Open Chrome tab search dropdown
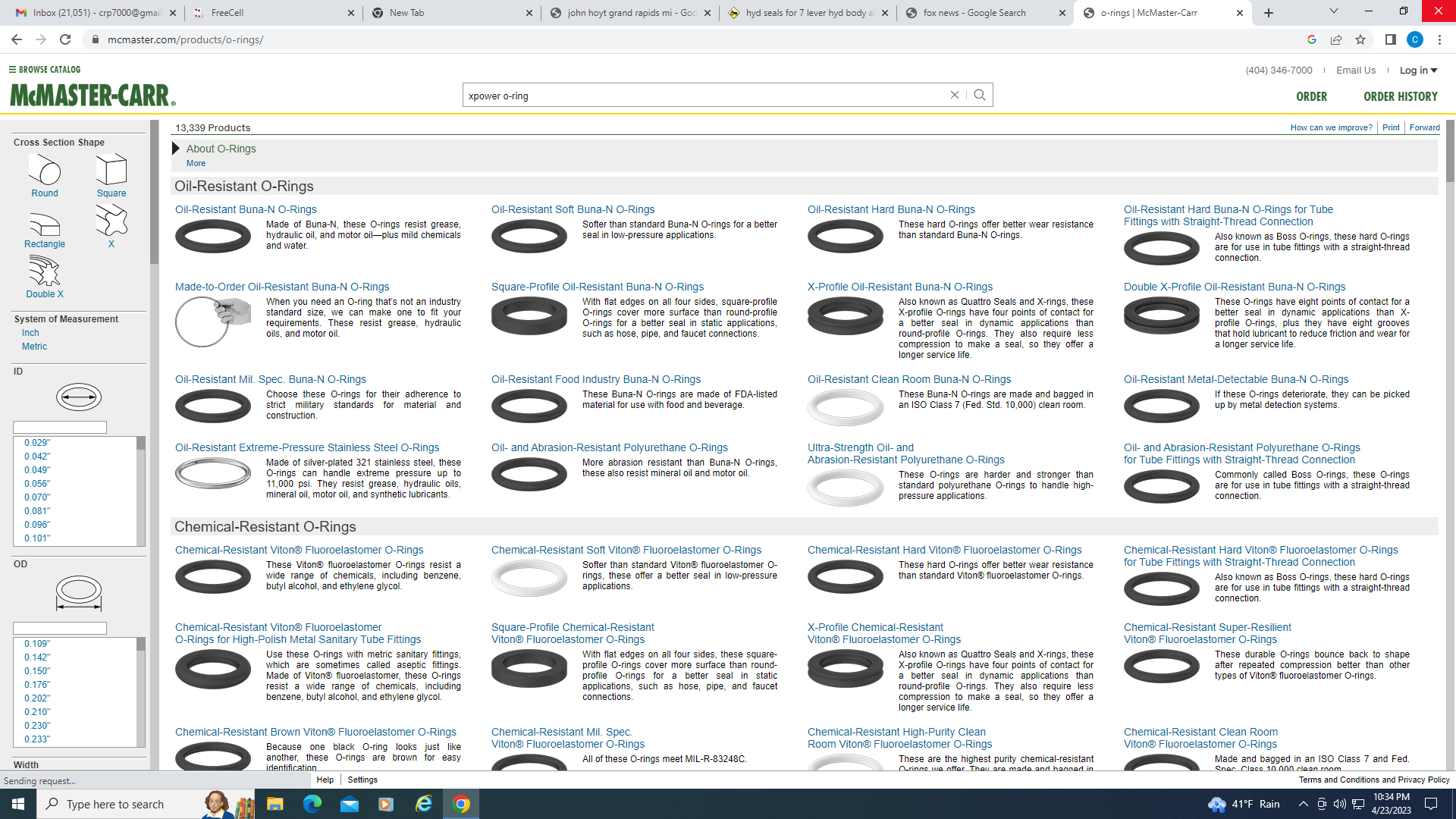This screenshot has width=1456, height=819. pyautogui.click(x=1334, y=11)
